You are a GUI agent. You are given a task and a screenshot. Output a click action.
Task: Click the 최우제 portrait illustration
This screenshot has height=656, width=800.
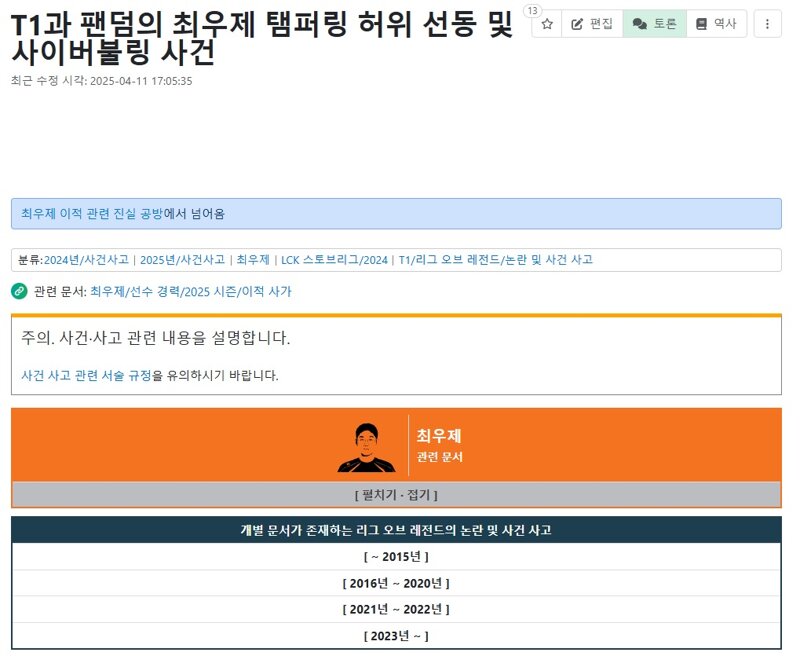click(366, 447)
